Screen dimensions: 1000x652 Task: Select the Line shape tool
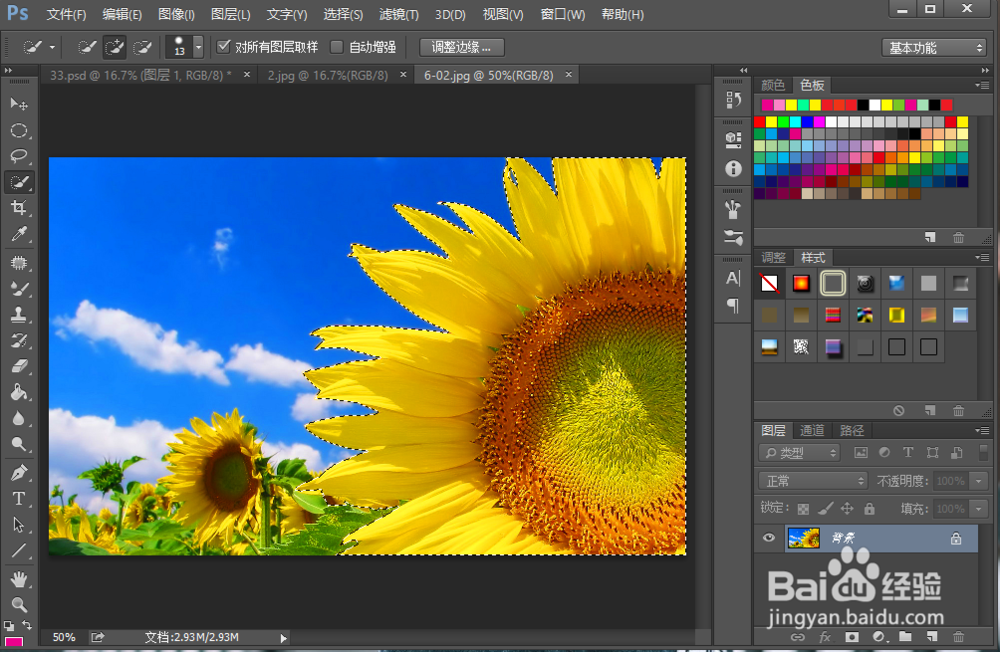click(18, 551)
